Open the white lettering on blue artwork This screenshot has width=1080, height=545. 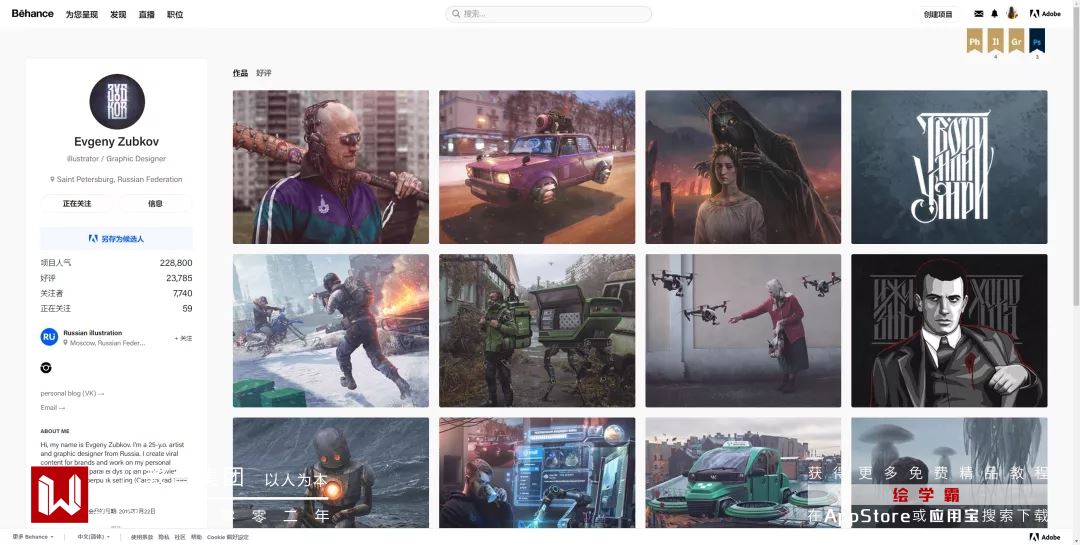[x=949, y=167]
